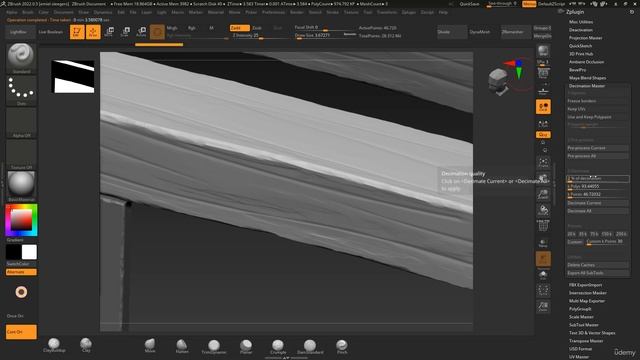Screen dimensions: 640x360
Task: Select the Move transform icon in top toolbar
Action: click(x=109, y=32)
